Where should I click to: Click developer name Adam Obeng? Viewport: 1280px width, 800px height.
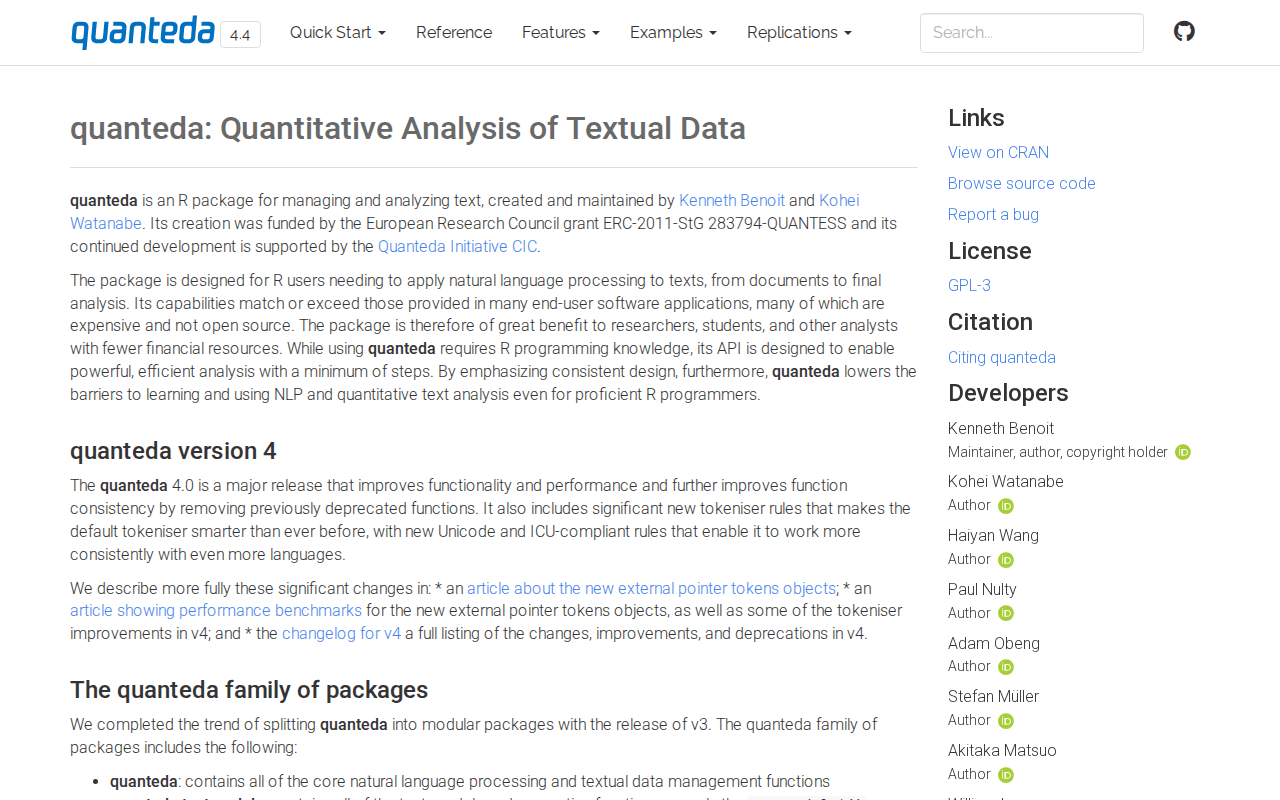coord(994,643)
